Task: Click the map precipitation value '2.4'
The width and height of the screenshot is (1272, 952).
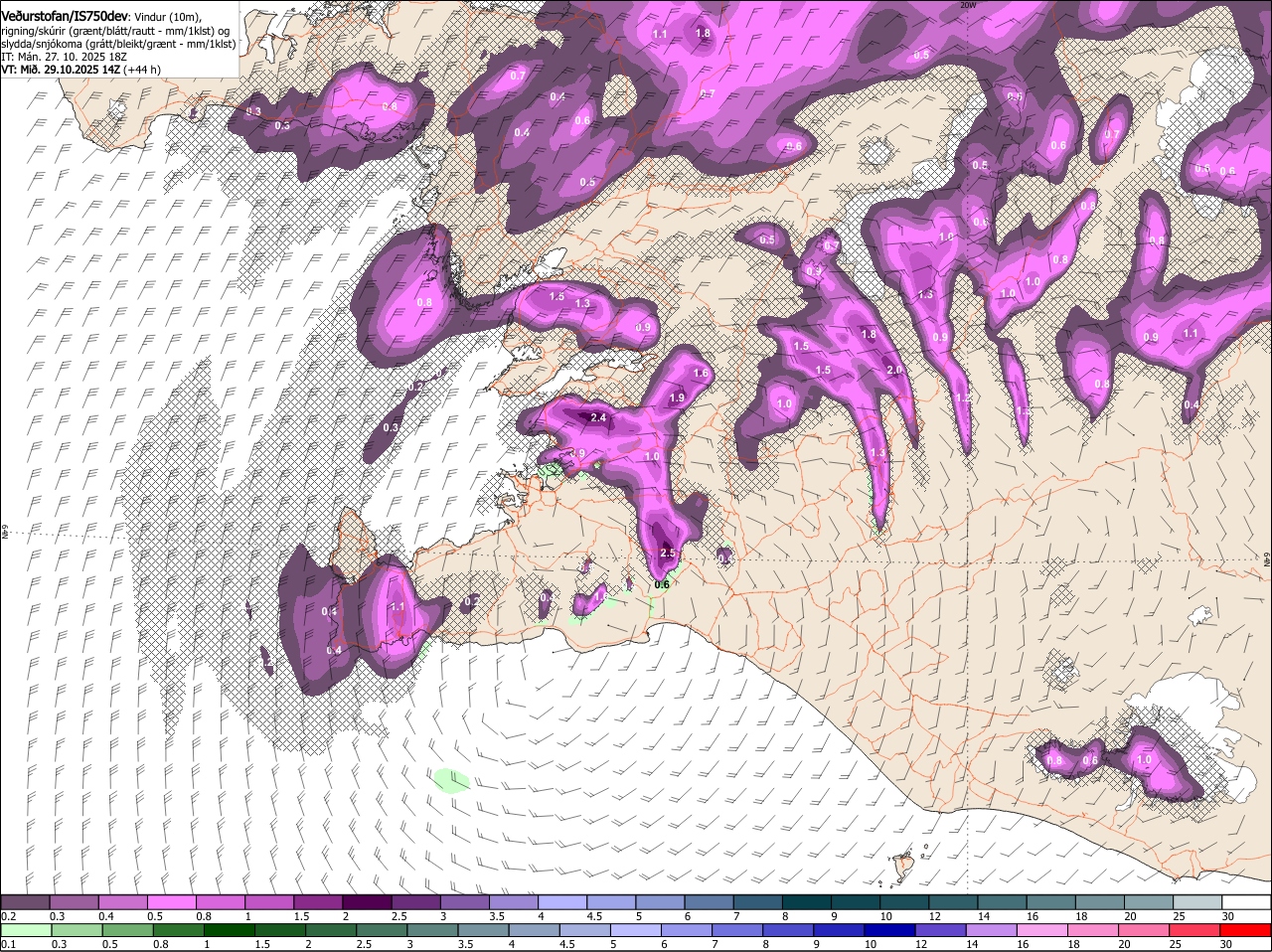Action: pyautogui.click(x=598, y=418)
